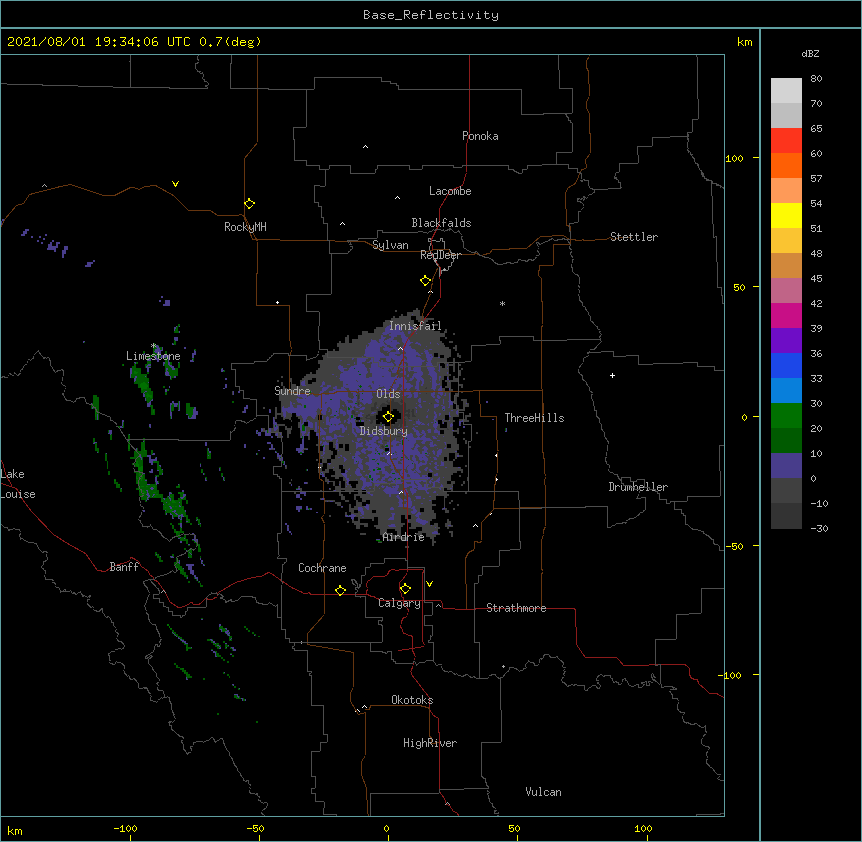The width and height of the screenshot is (862, 842).
Task: Click the HighRiver town label
Action: (430, 743)
